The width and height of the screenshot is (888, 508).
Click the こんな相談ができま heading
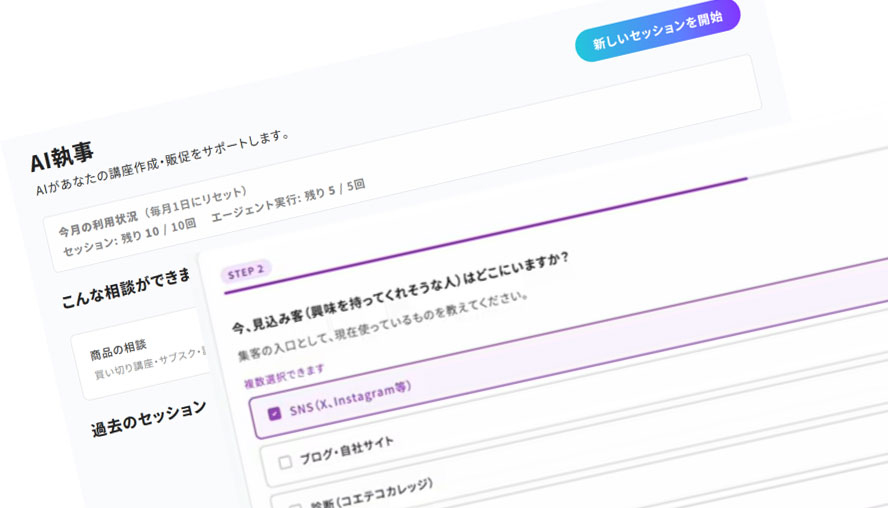click(126, 289)
